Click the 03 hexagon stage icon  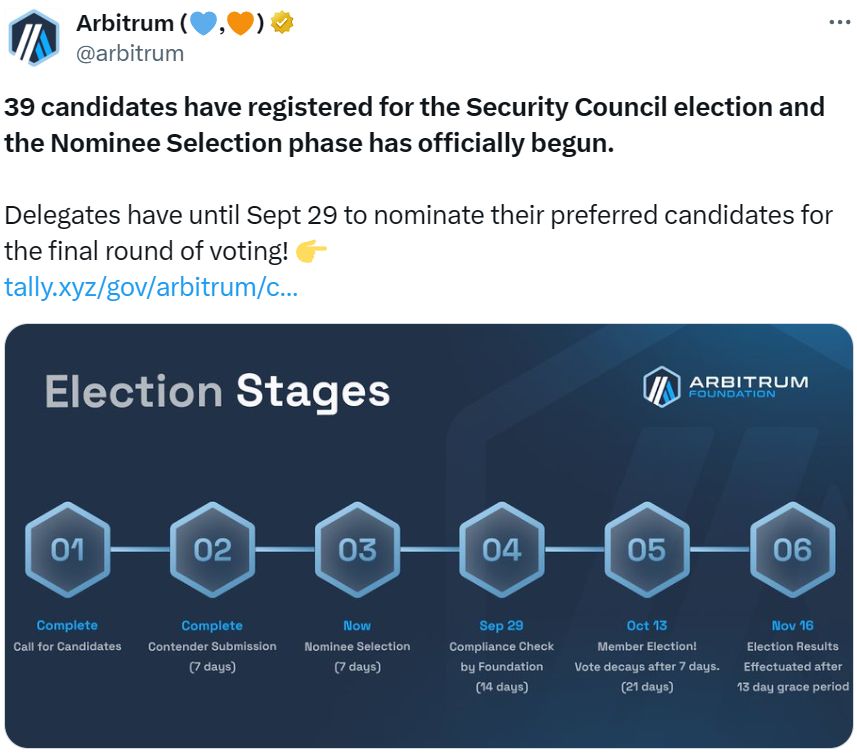357,549
